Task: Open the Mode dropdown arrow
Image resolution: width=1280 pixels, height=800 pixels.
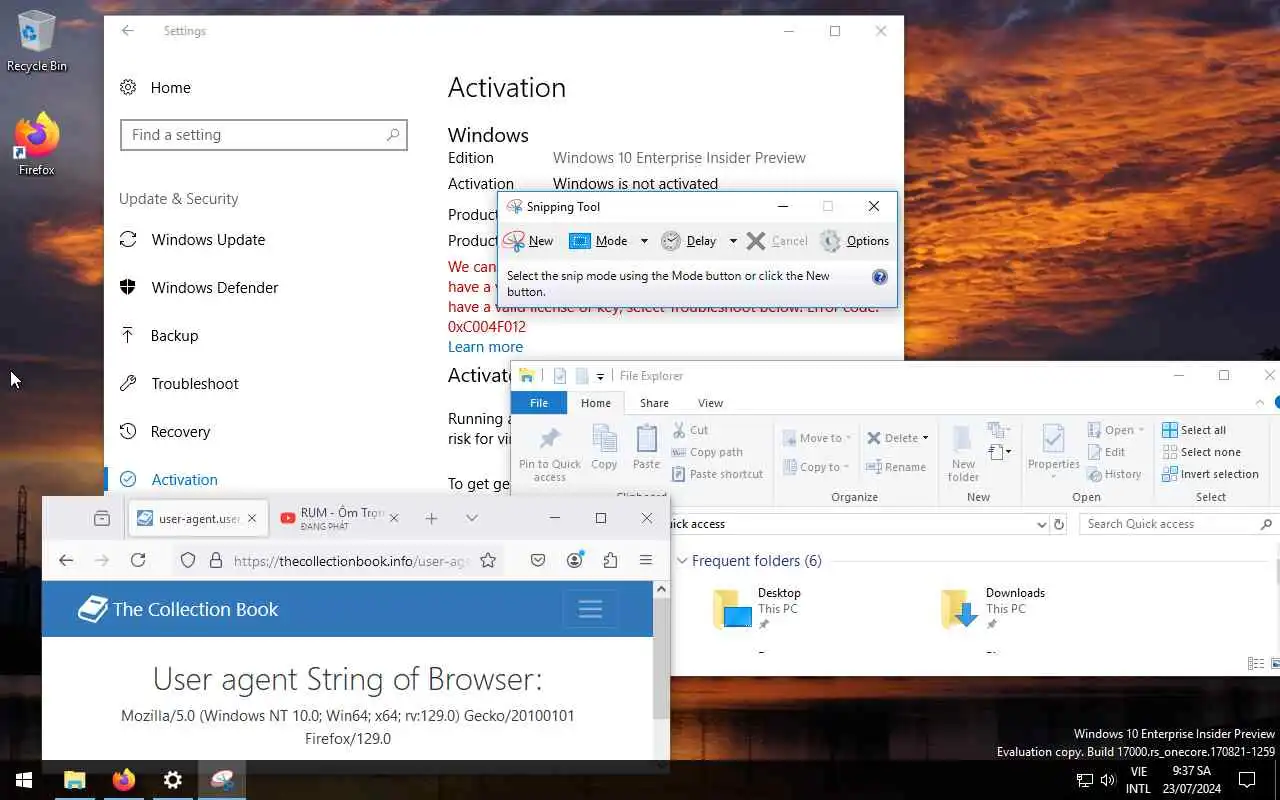Action: click(x=644, y=241)
